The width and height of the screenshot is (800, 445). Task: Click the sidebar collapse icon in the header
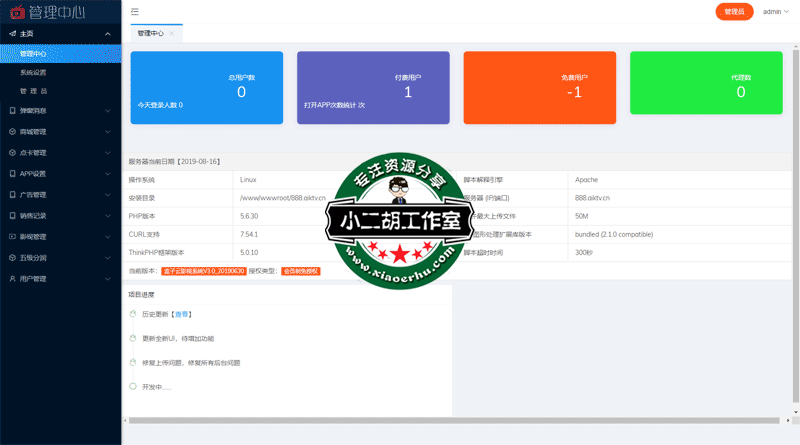coord(135,12)
